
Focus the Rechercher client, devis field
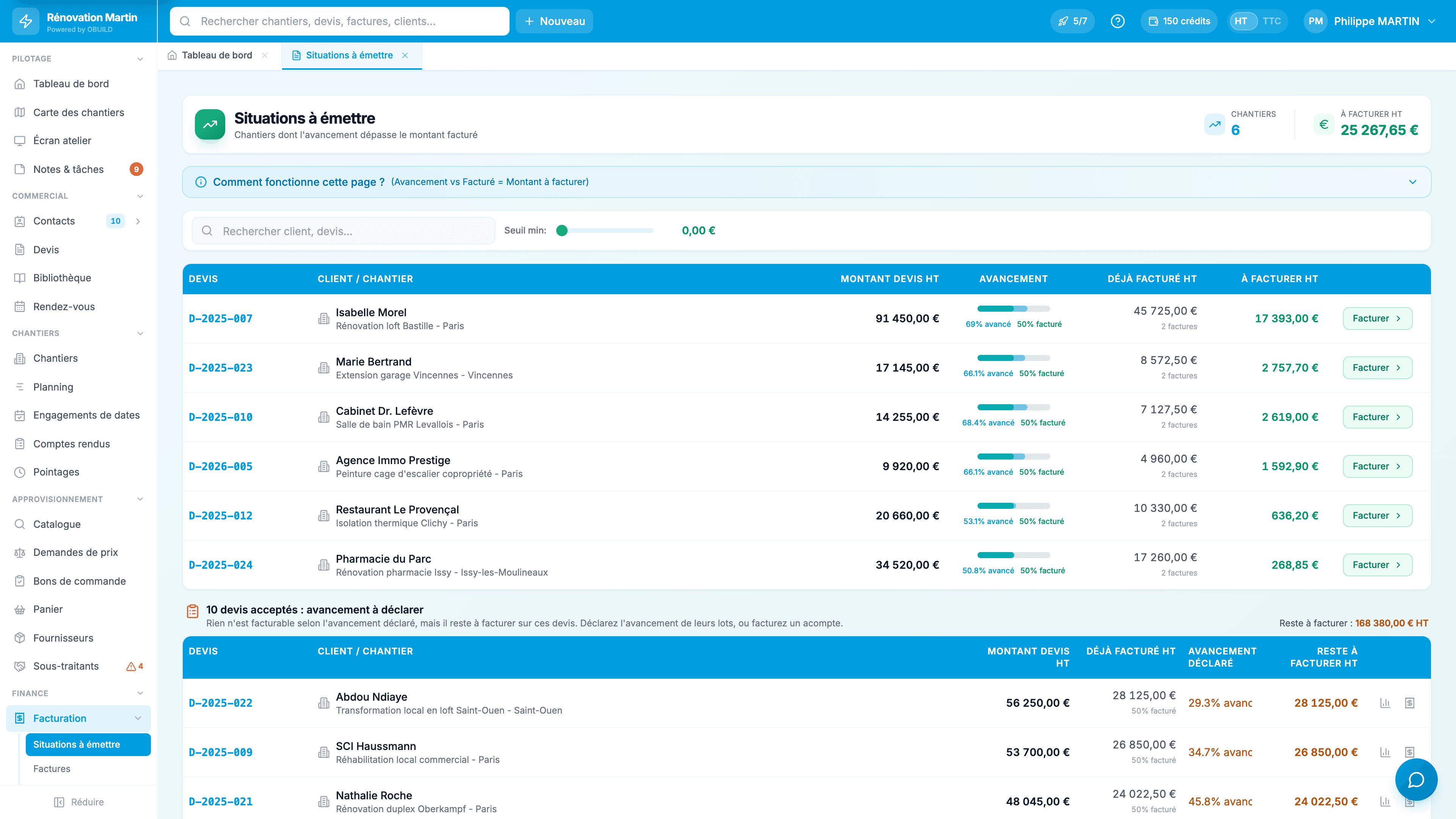[x=344, y=231]
